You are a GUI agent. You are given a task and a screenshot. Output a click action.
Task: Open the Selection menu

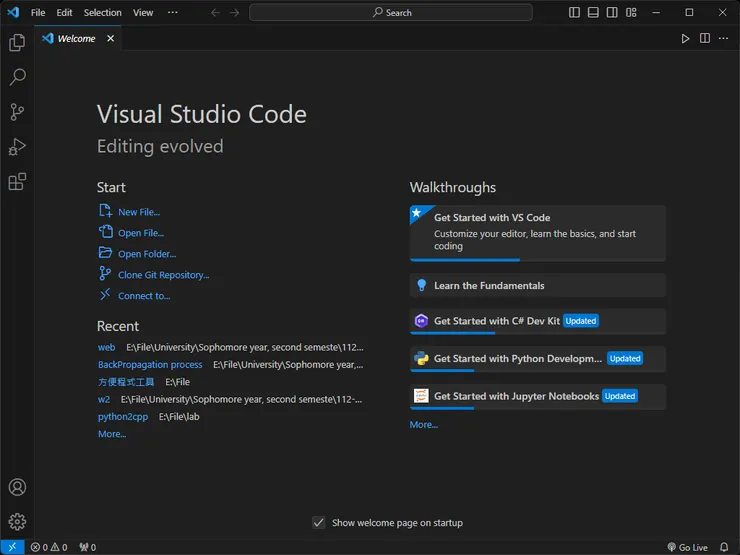102,13
